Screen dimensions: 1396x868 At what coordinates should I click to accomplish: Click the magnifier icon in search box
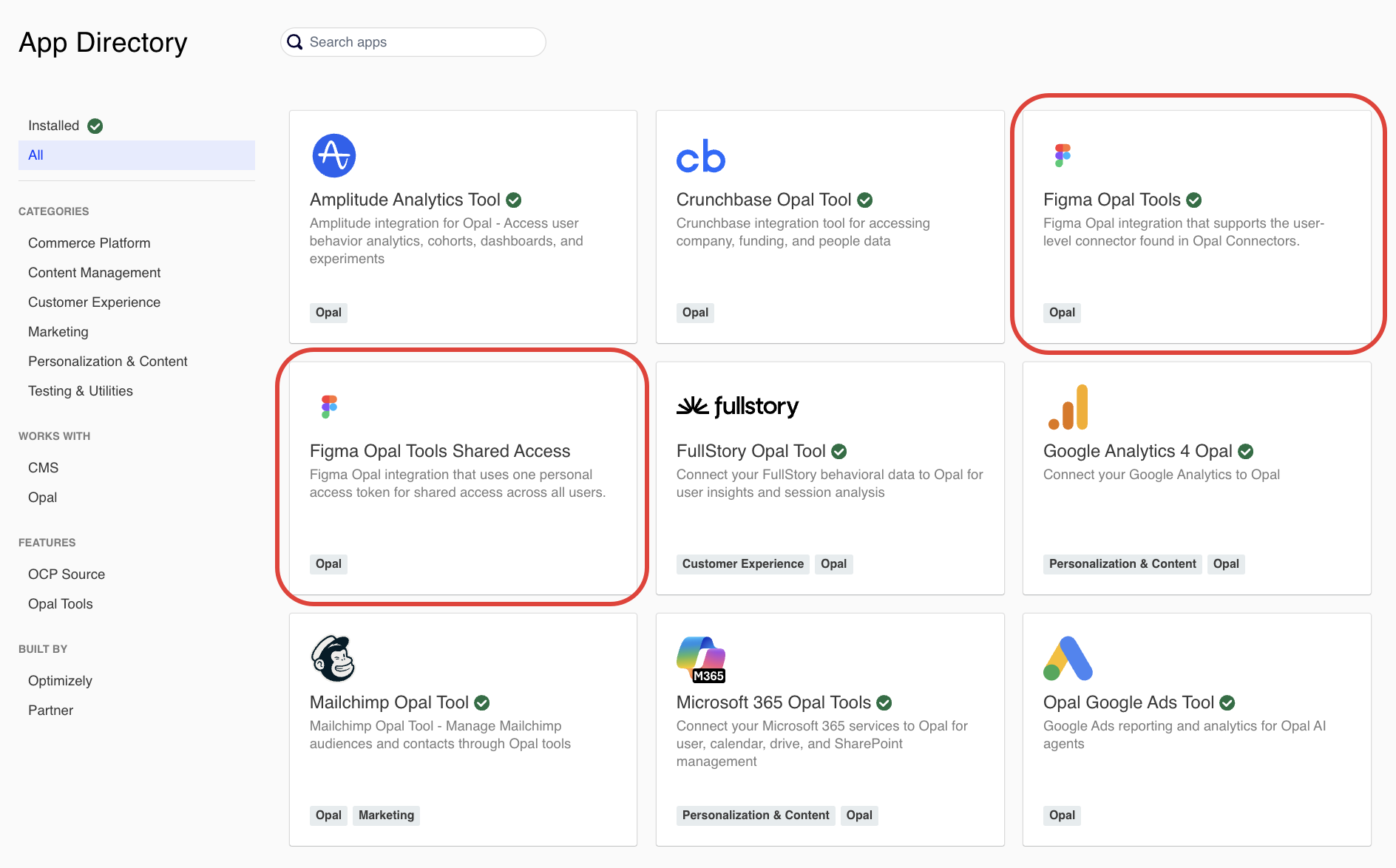(x=295, y=42)
